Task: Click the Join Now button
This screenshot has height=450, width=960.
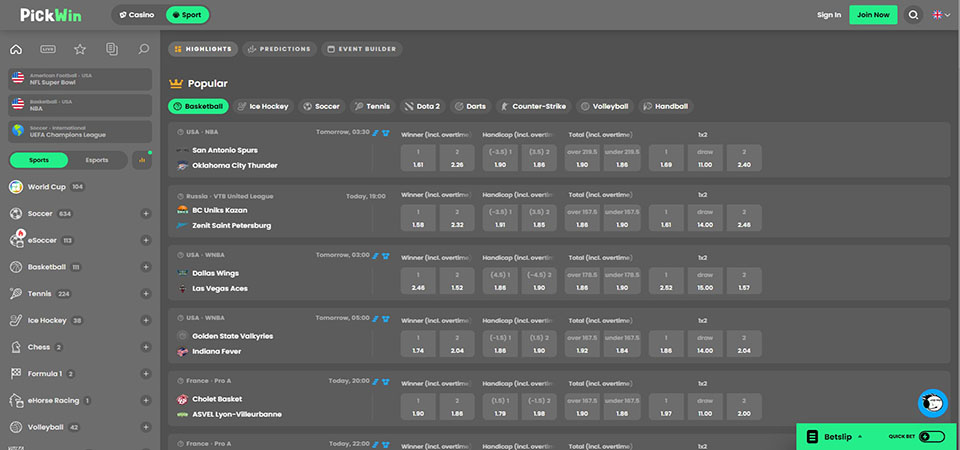Action: point(873,15)
